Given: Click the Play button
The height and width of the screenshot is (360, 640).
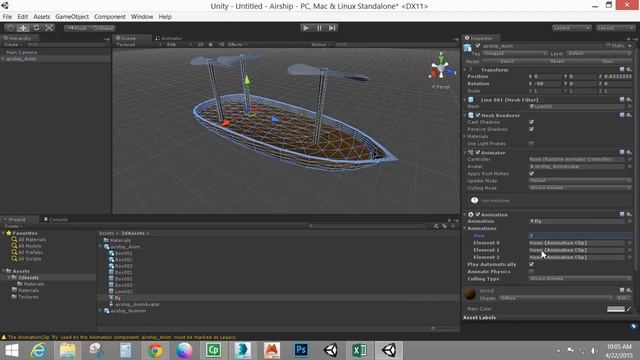Looking at the screenshot, I should pyautogui.click(x=306, y=28).
